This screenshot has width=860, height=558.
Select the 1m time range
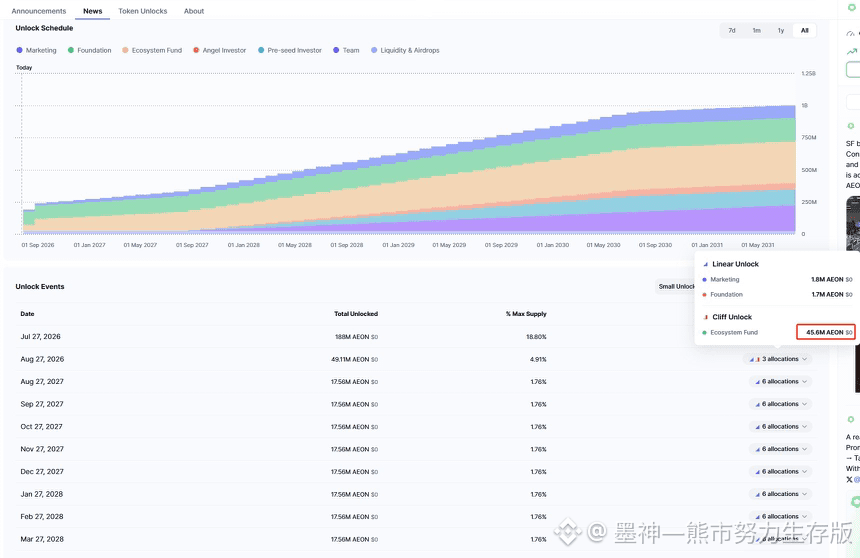tap(756, 31)
